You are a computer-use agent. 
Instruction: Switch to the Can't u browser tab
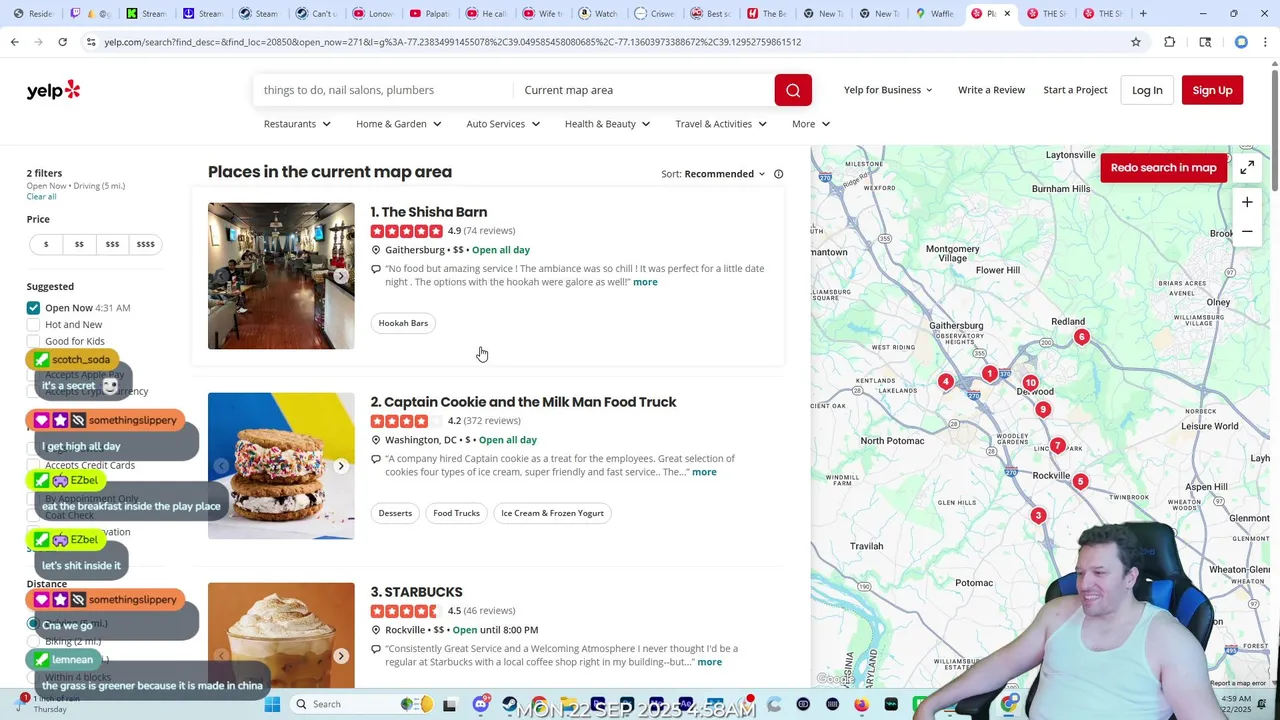[x=318, y=13]
